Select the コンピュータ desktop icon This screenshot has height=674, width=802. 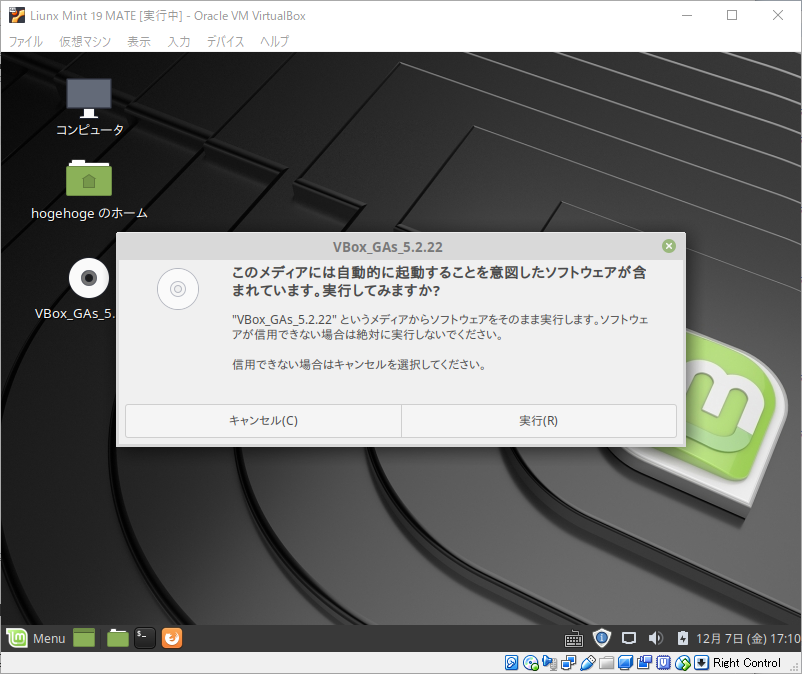tap(89, 107)
